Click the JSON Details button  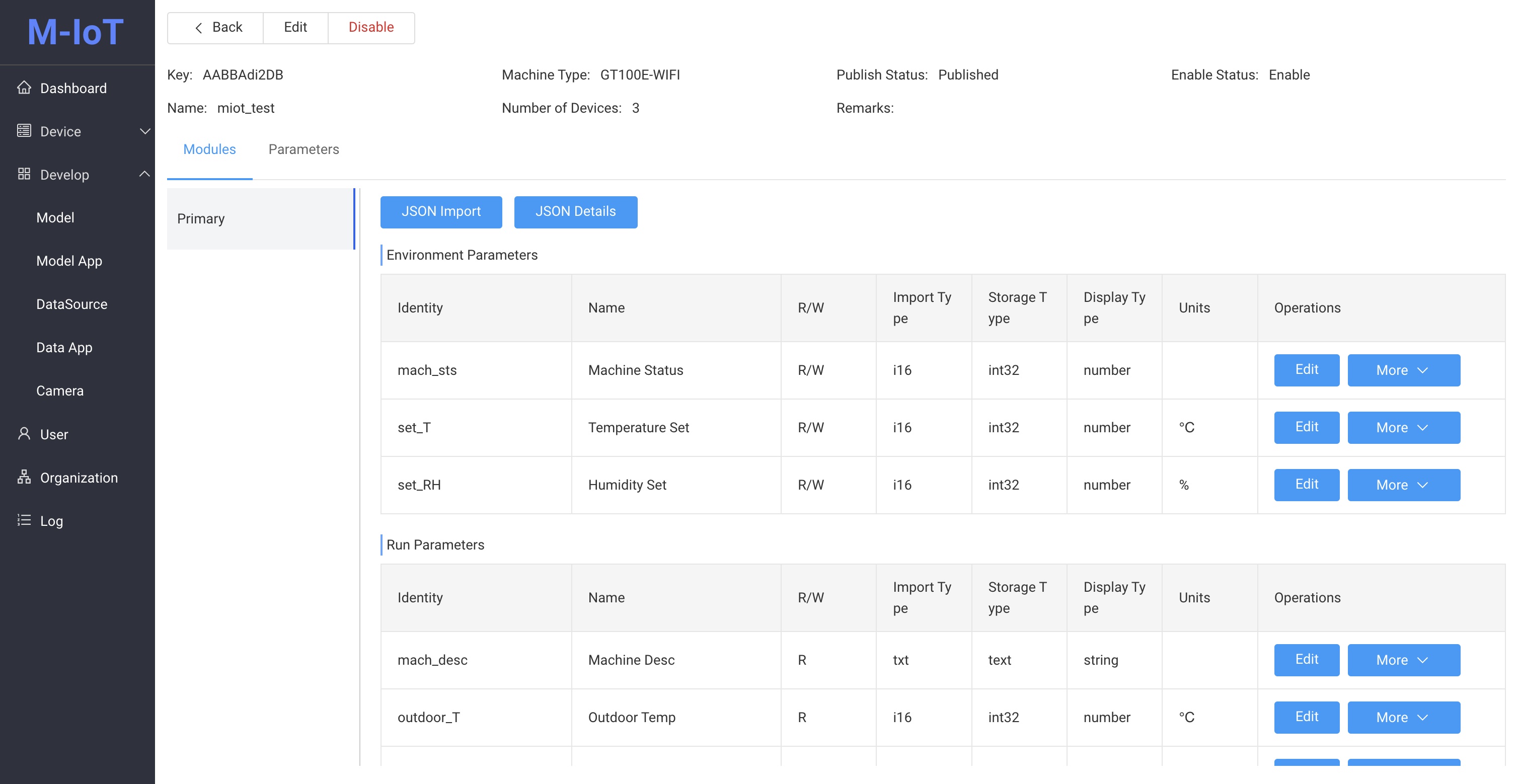click(x=575, y=212)
